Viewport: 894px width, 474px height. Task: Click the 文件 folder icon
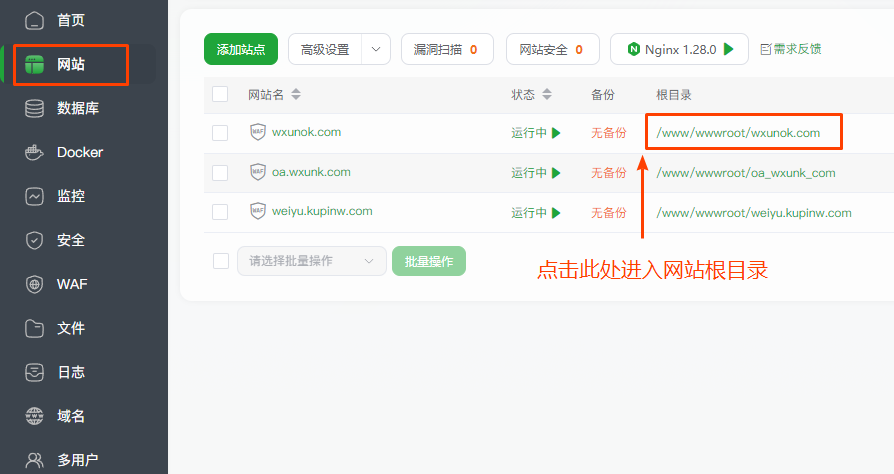tap(34, 328)
